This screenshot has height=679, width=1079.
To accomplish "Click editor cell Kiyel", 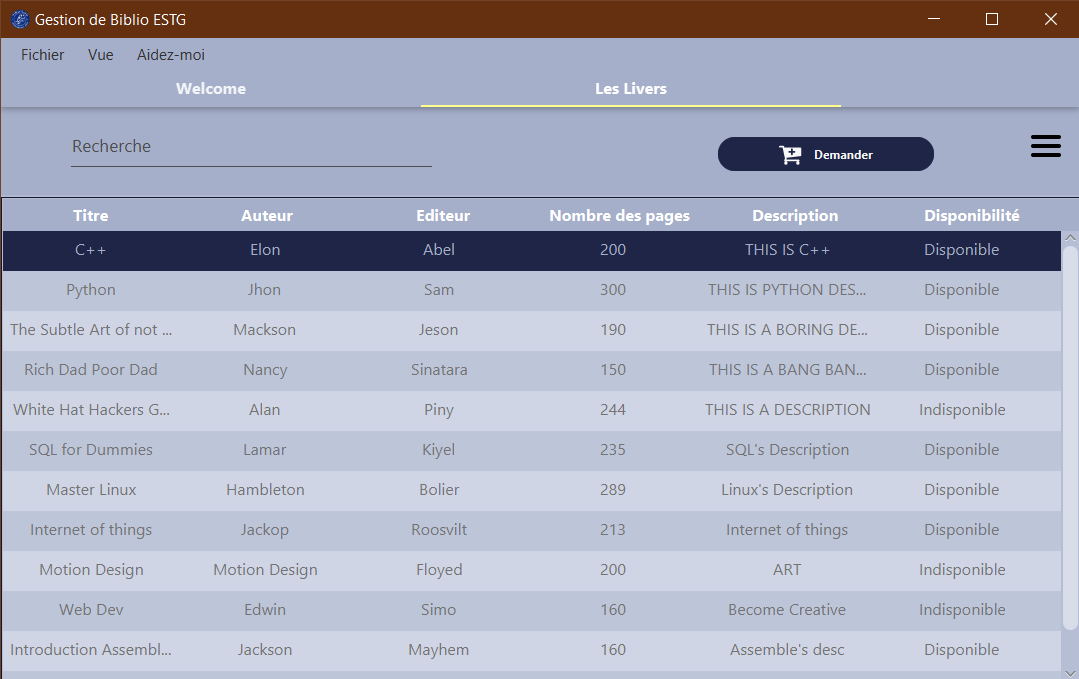I will (x=439, y=450).
